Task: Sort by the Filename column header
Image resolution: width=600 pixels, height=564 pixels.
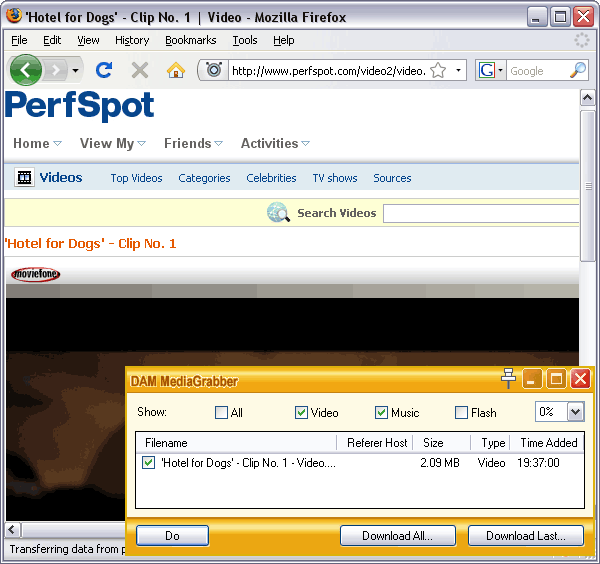Action: coord(236,443)
